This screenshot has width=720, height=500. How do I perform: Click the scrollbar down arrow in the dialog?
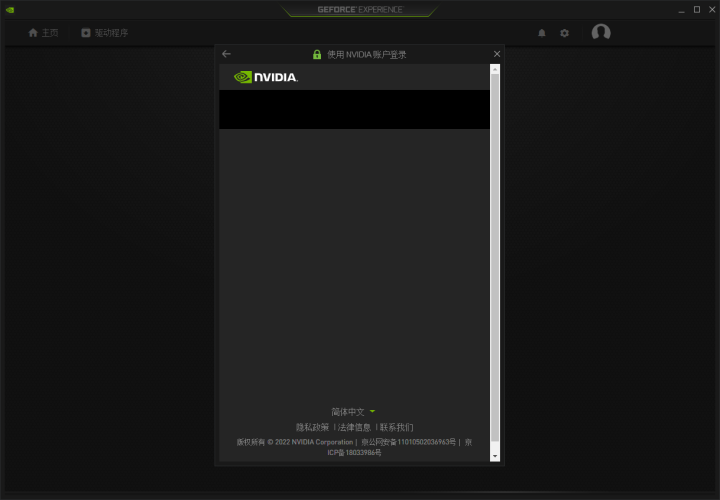point(495,456)
